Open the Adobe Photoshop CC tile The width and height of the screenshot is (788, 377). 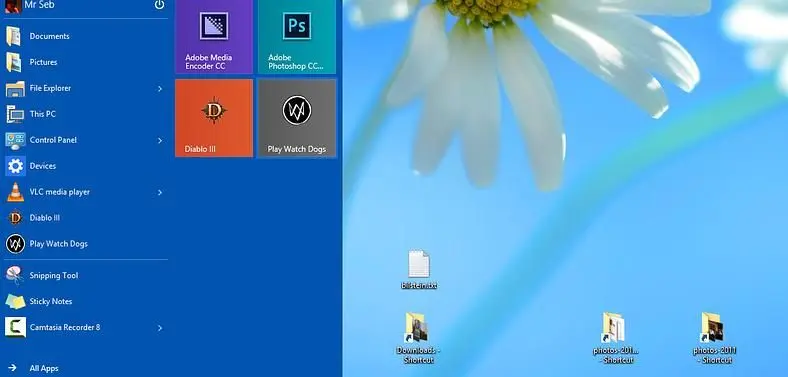pos(297,37)
